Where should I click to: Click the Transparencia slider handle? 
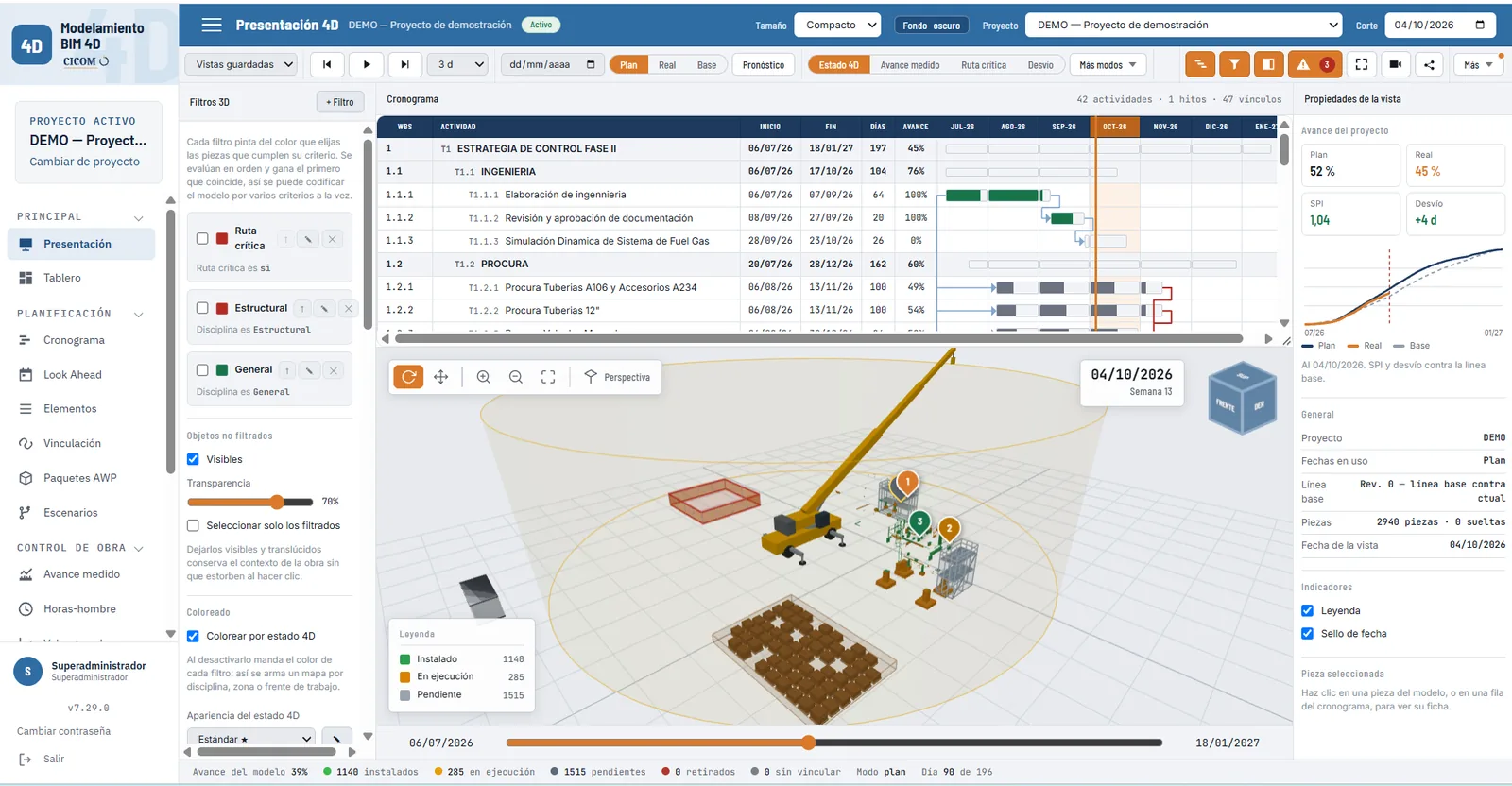[x=277, y=502]
